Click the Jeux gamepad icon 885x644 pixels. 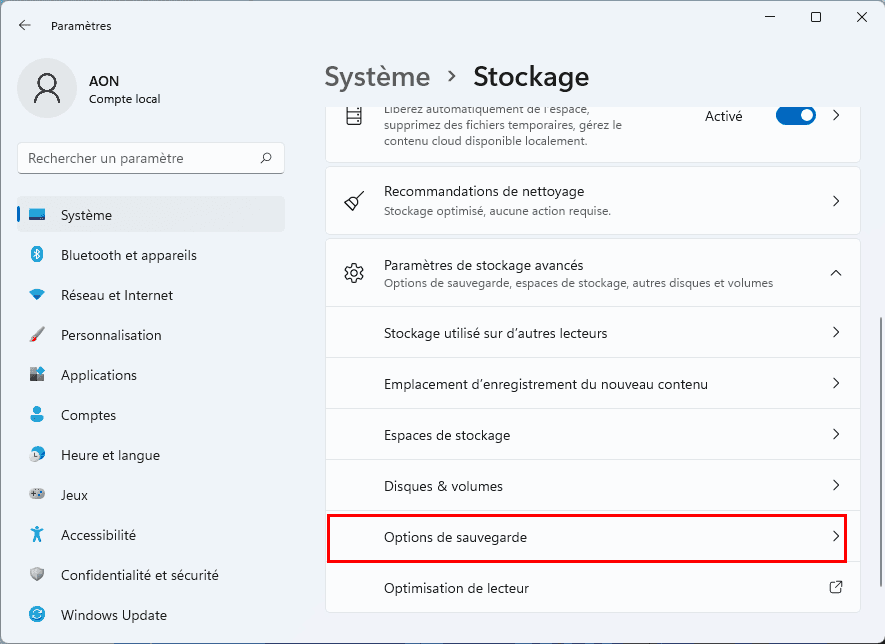(x=37, y=495)
